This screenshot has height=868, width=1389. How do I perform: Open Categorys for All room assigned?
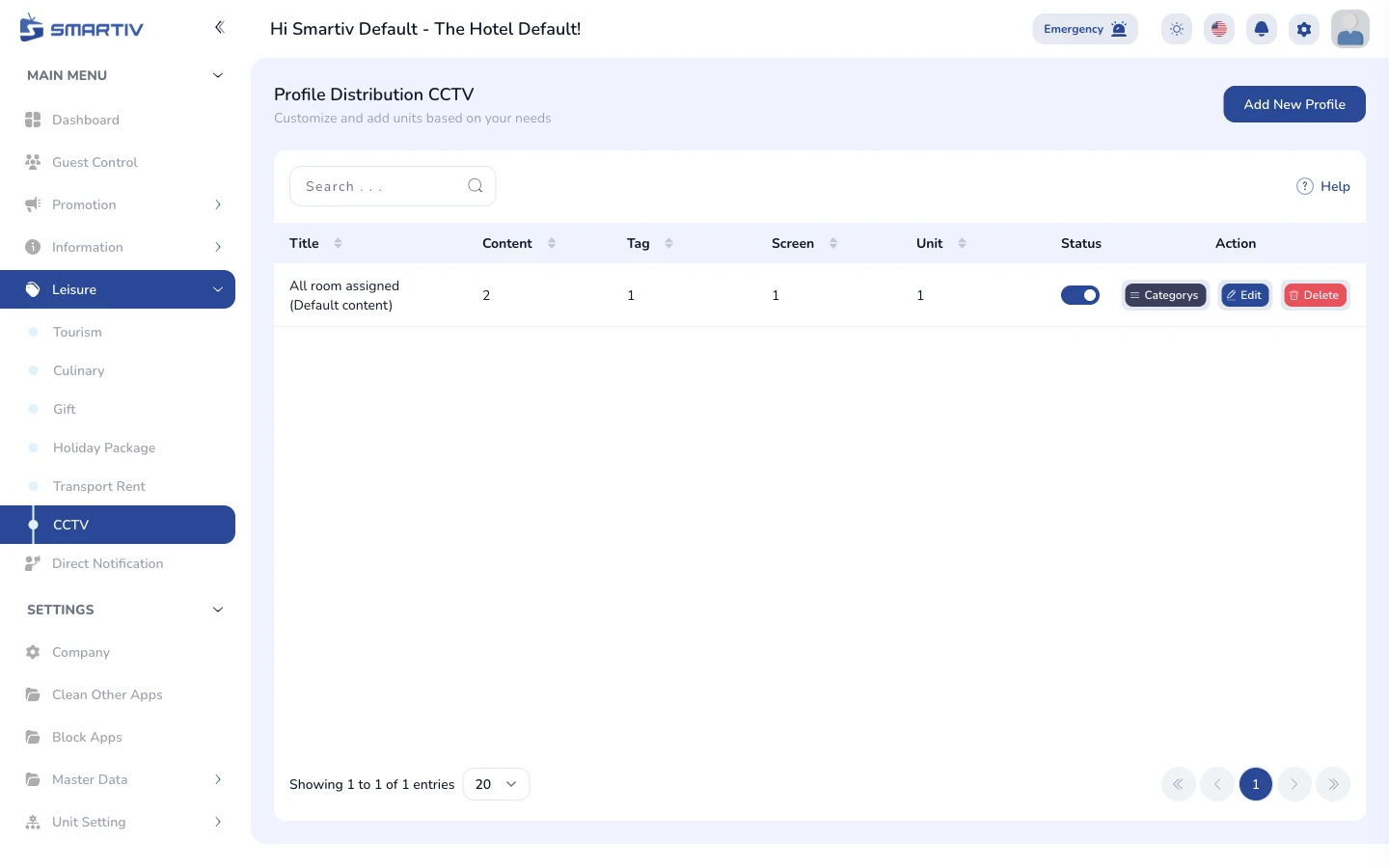pyautogui.click(x=1165, y=295)
